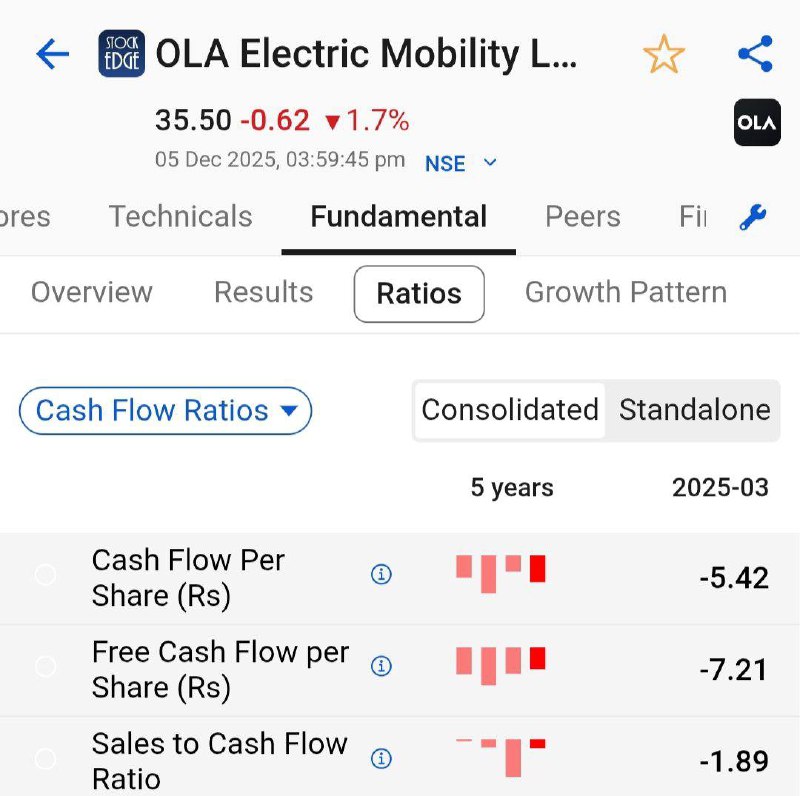Image resolution: width=800 pixels, height=796 pixels.
Task: Select the Sales to Cash Flow Ratio radio button
Action: tap(45, 758)
